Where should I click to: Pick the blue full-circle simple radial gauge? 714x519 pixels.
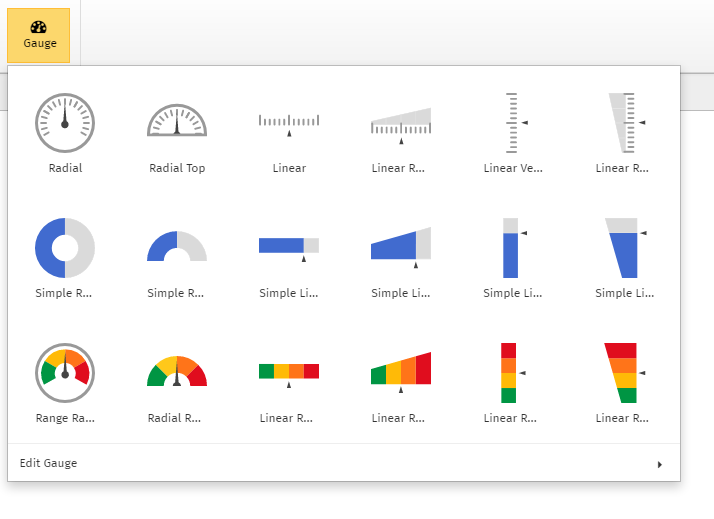(65, 247)
